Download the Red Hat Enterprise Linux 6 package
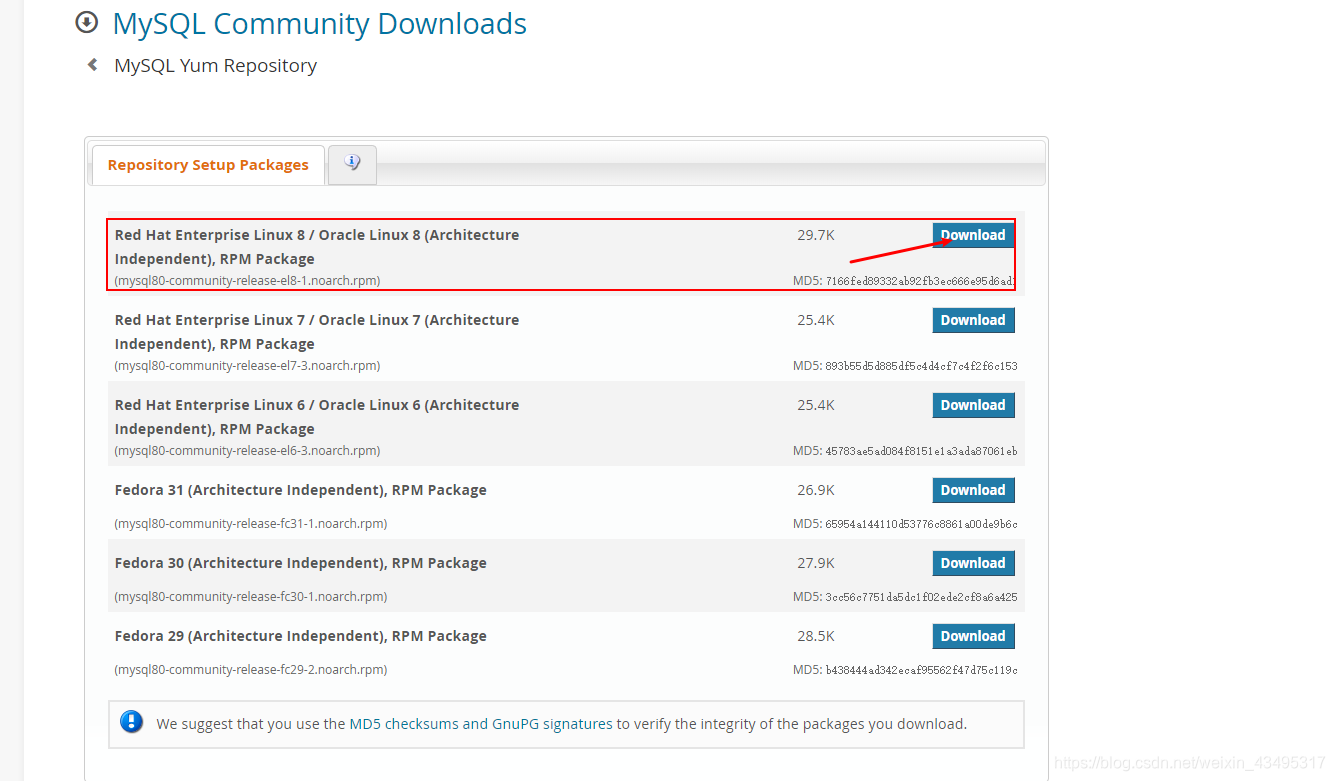Screen dimensions: 1335x781 (x=973, y=405)
